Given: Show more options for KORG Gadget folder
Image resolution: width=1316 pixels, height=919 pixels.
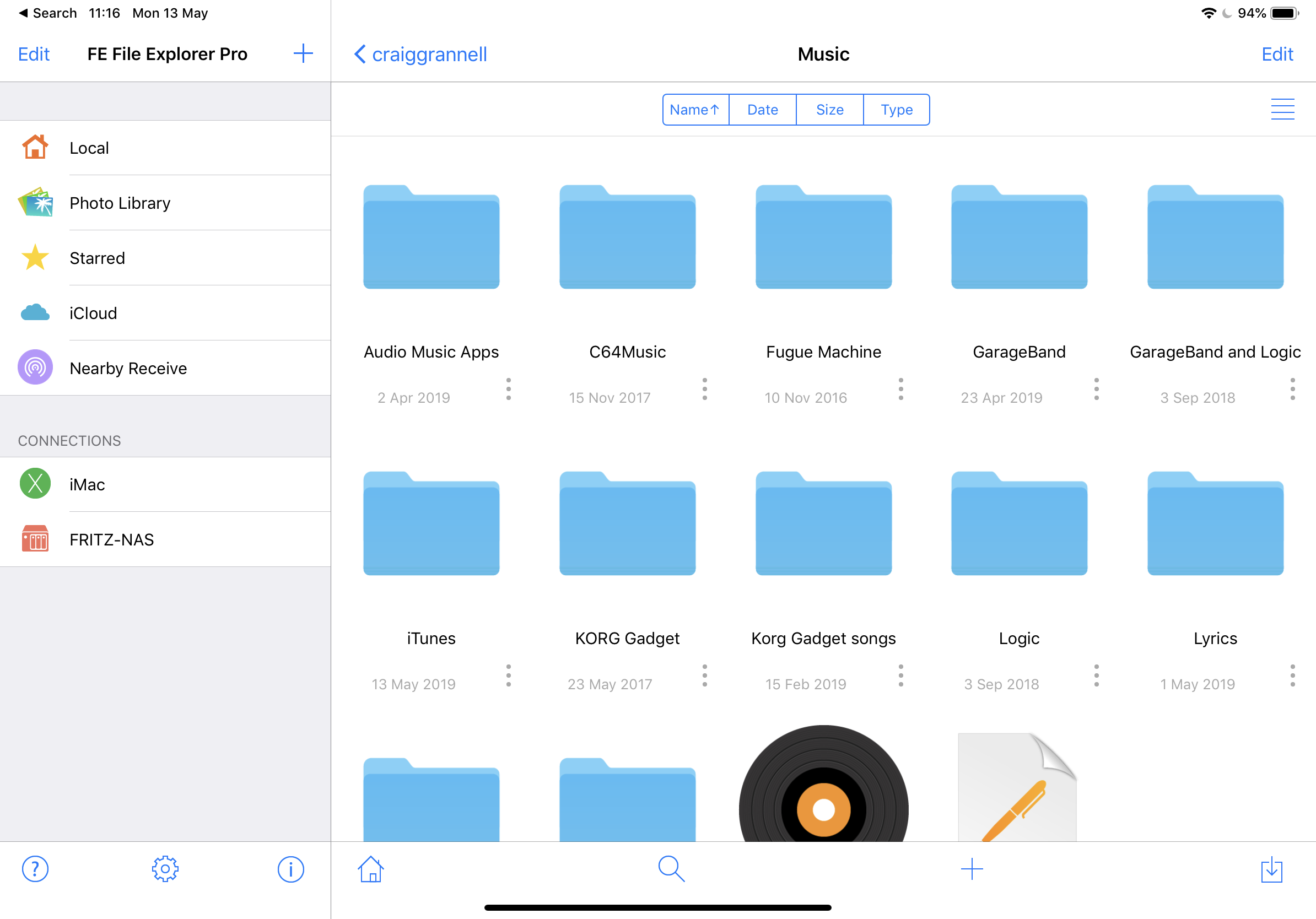Looking at the screenshot, I should (704, 675).
